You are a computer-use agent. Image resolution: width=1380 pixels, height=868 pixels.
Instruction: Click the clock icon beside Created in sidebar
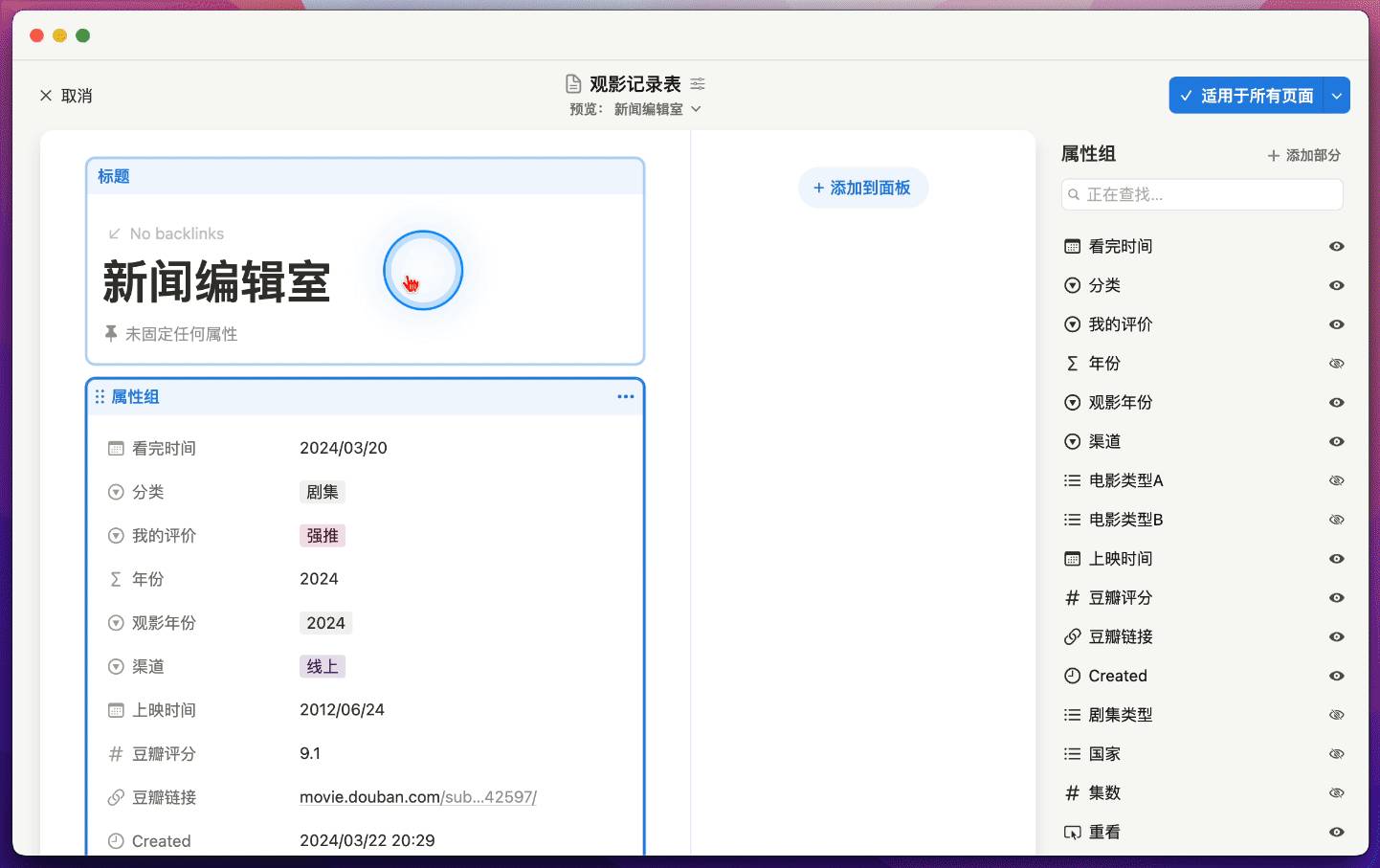[1072, 676]
